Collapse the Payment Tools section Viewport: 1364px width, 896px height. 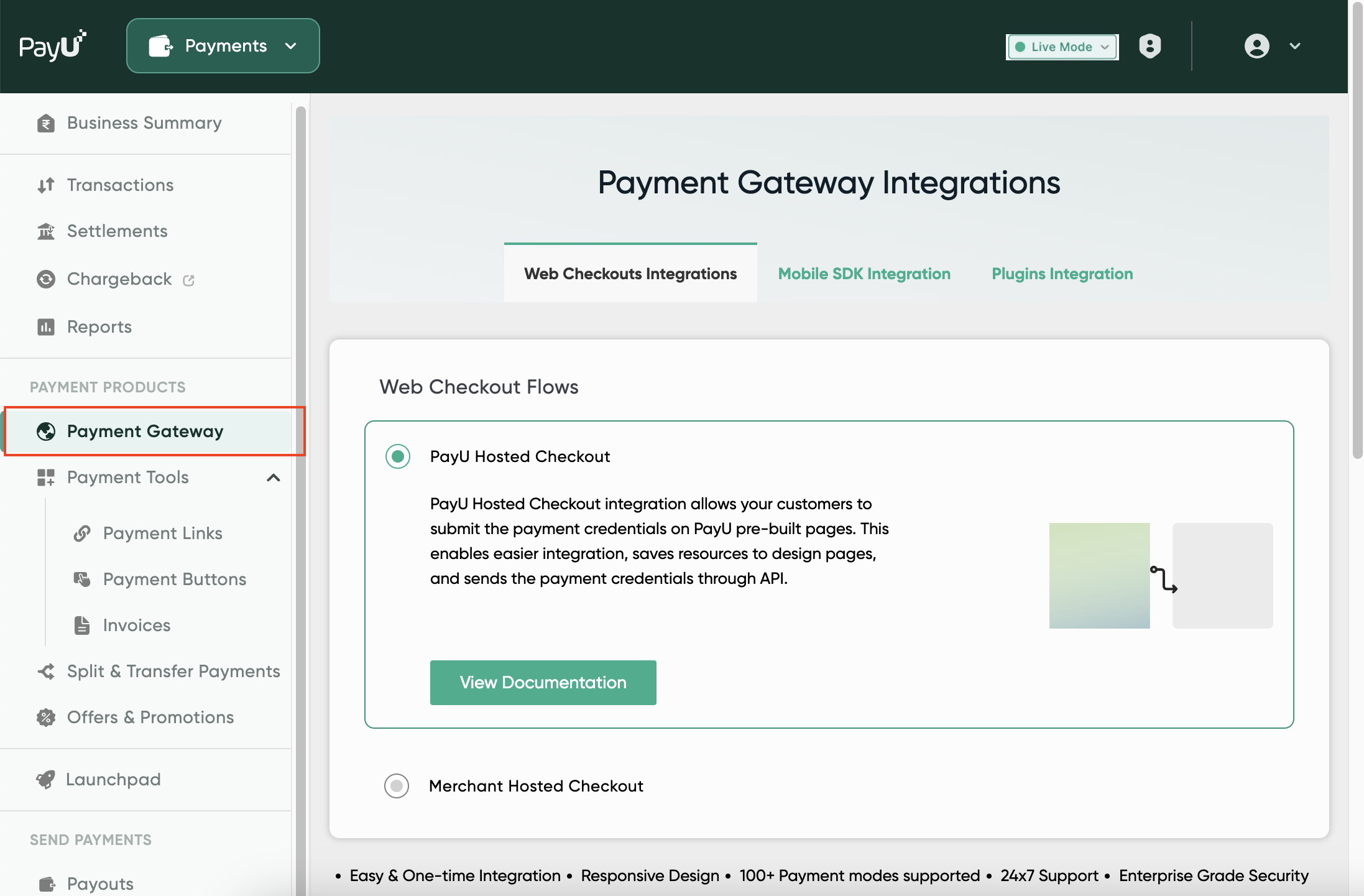tap(274, 478)
